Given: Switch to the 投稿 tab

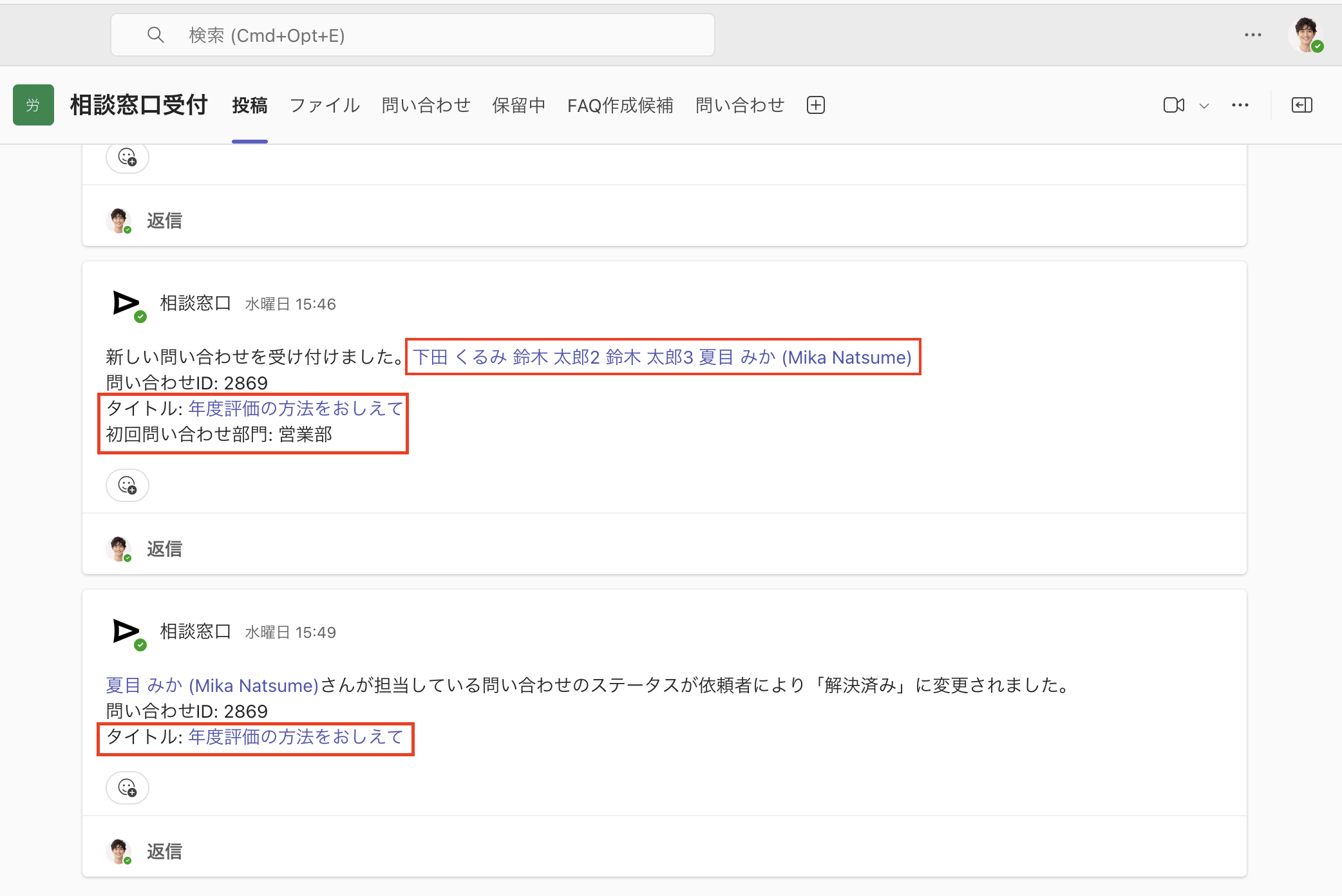Looking at the screenshot, I should click(x=250, y=105).
